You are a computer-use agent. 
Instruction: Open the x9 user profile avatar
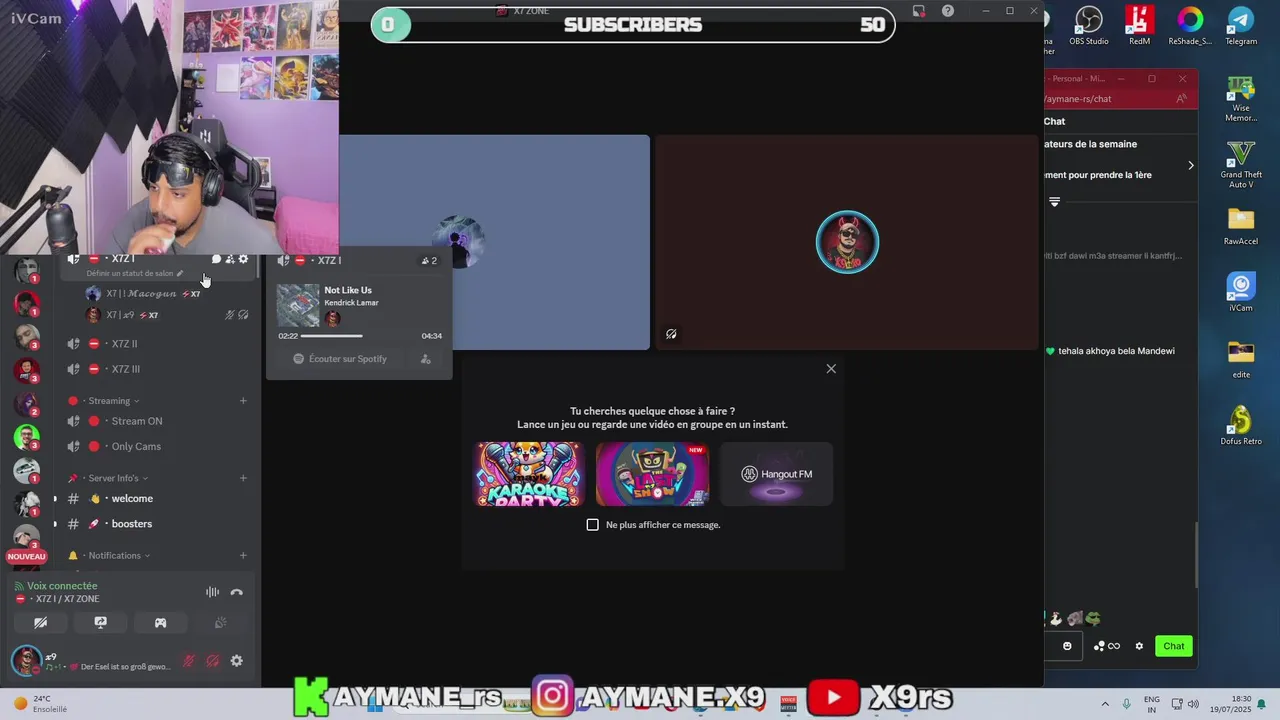pos(26,660)
